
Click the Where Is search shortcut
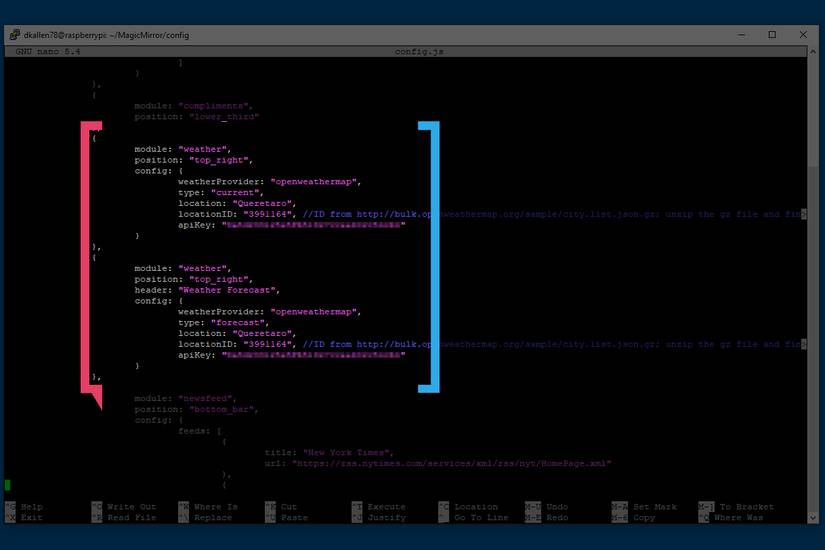pyautogui.click(x=217, y=507)
